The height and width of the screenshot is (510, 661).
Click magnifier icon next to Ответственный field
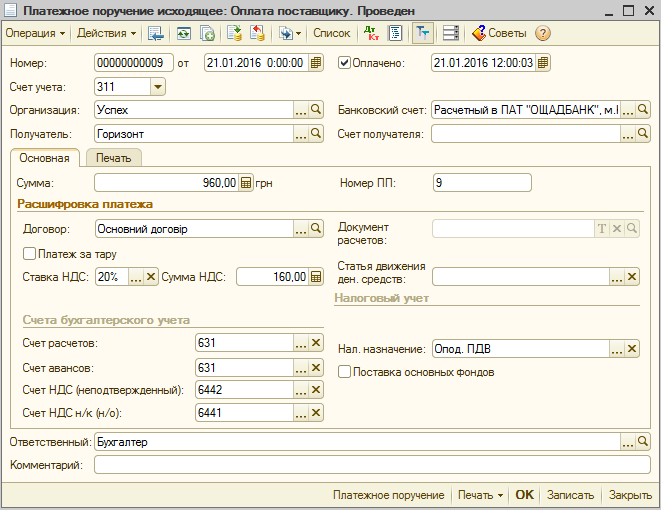click(643, 441)
